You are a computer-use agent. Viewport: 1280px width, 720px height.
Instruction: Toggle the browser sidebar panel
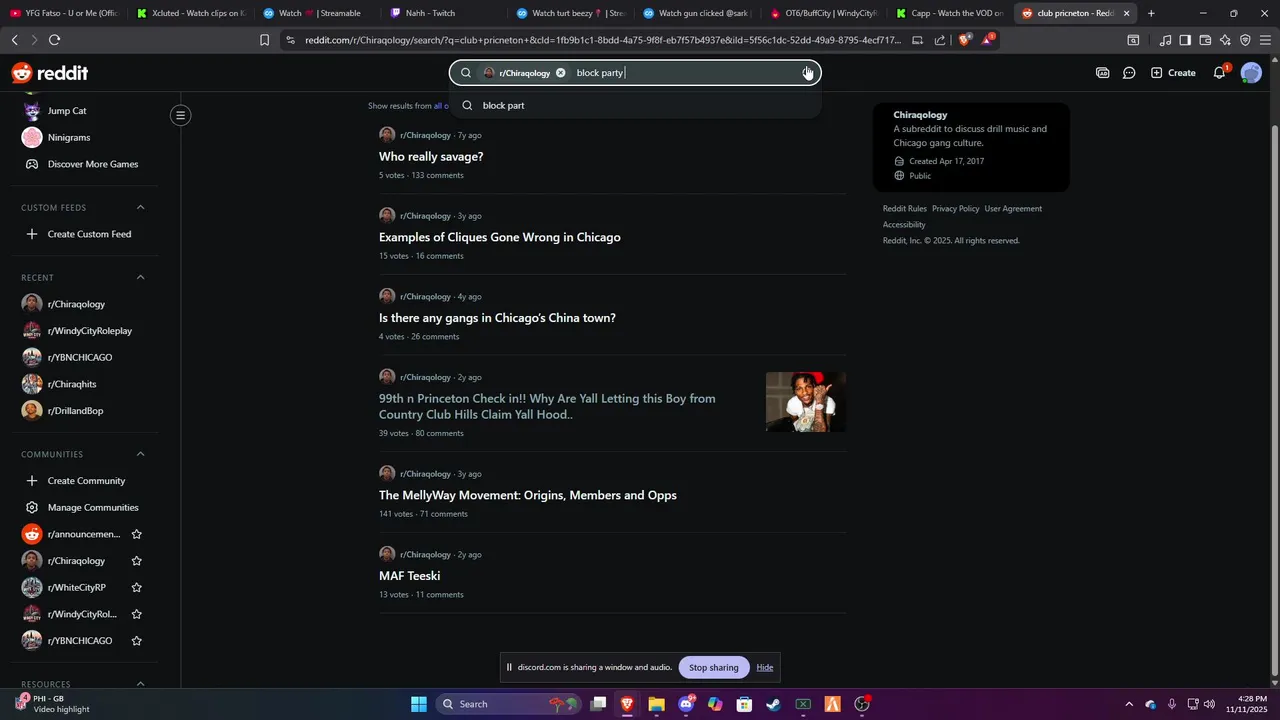pyautogui.click(x=1185, y=40)
